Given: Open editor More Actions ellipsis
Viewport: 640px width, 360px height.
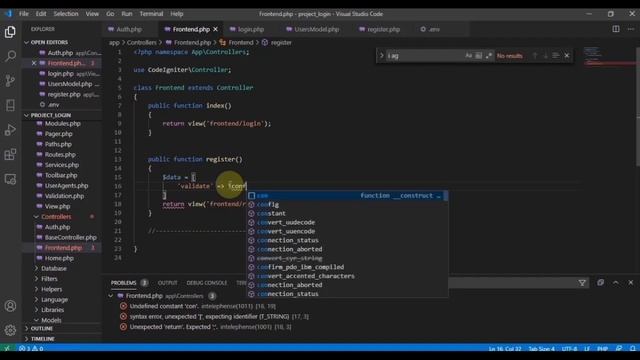Looking at the screenshot, I should (631, 29).
